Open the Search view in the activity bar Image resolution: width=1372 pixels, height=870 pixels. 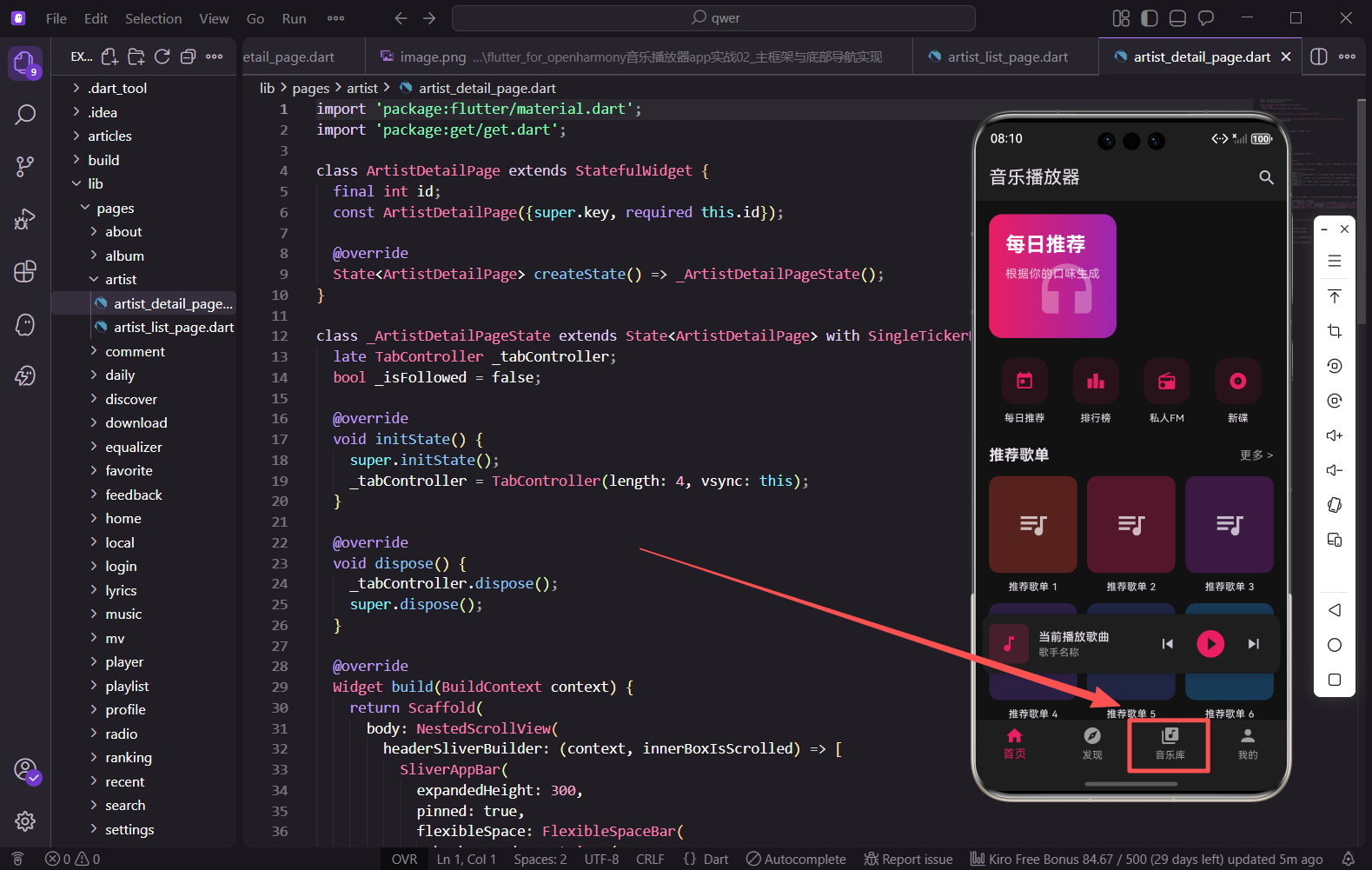[25, 114]
